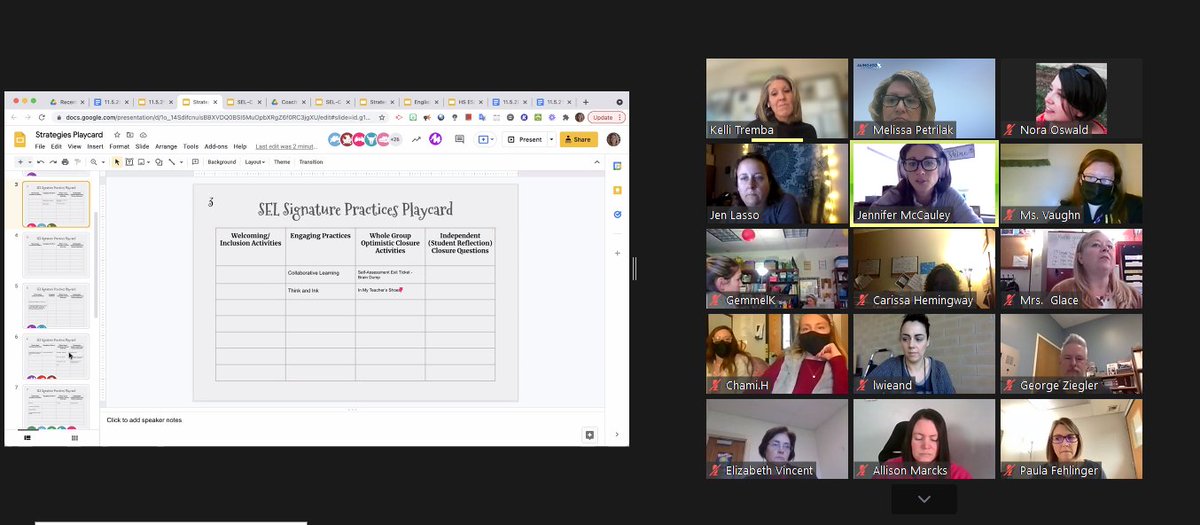
Task: Select slide 5 thumbnail in filmstrip
Action: [56, 306]
